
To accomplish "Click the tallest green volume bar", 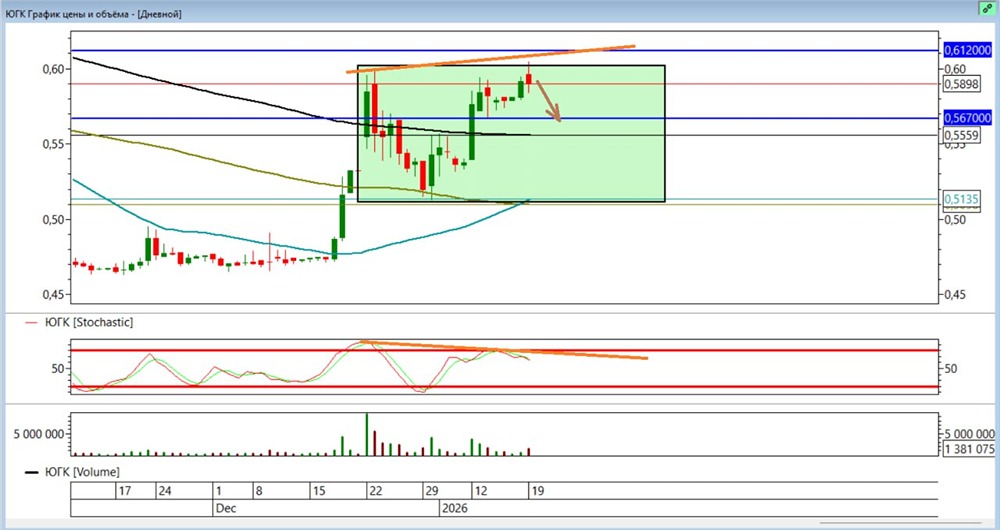I will [367, 434].
